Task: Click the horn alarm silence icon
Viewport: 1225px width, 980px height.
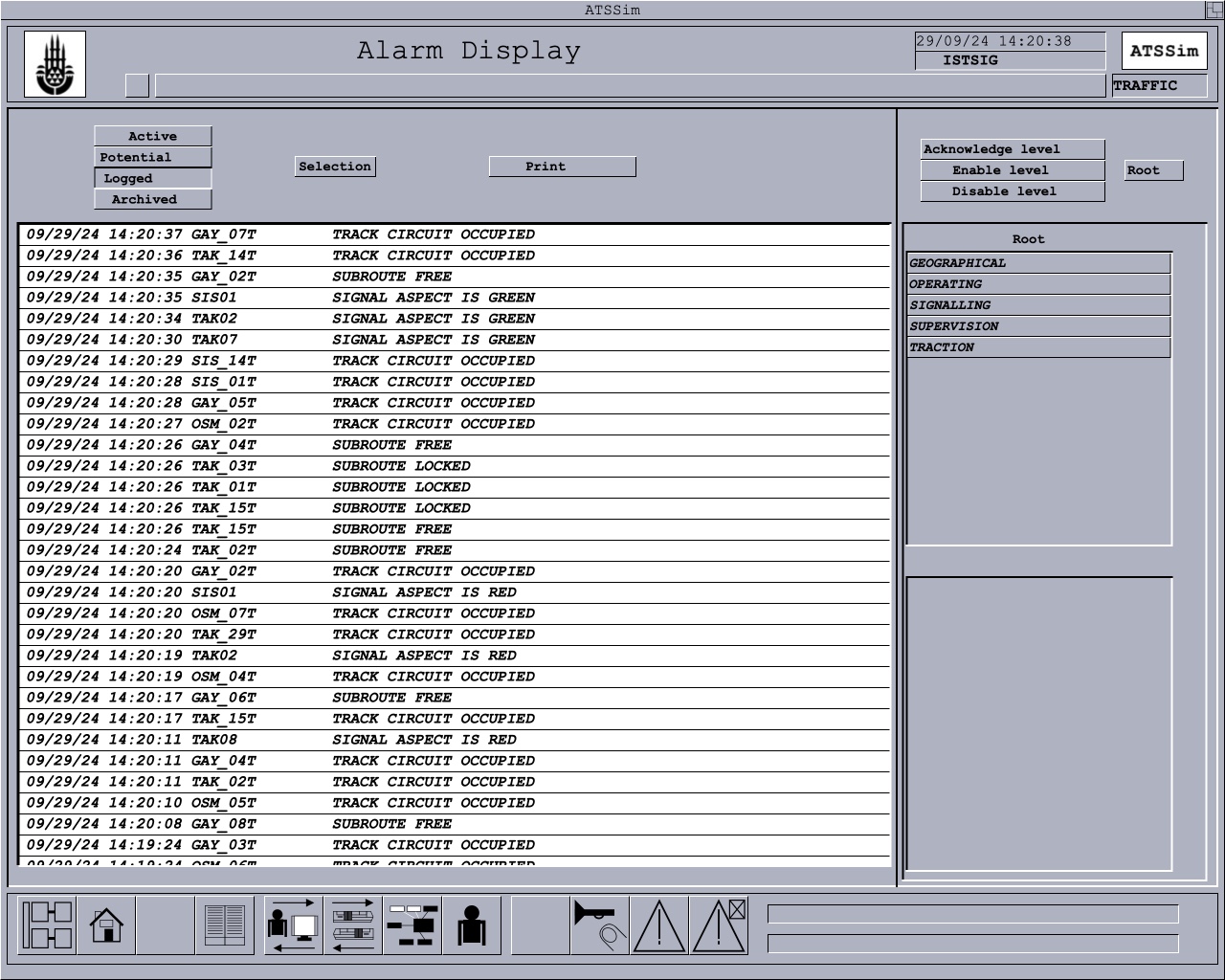Action: pyautogui.click(x=600, y=925)
